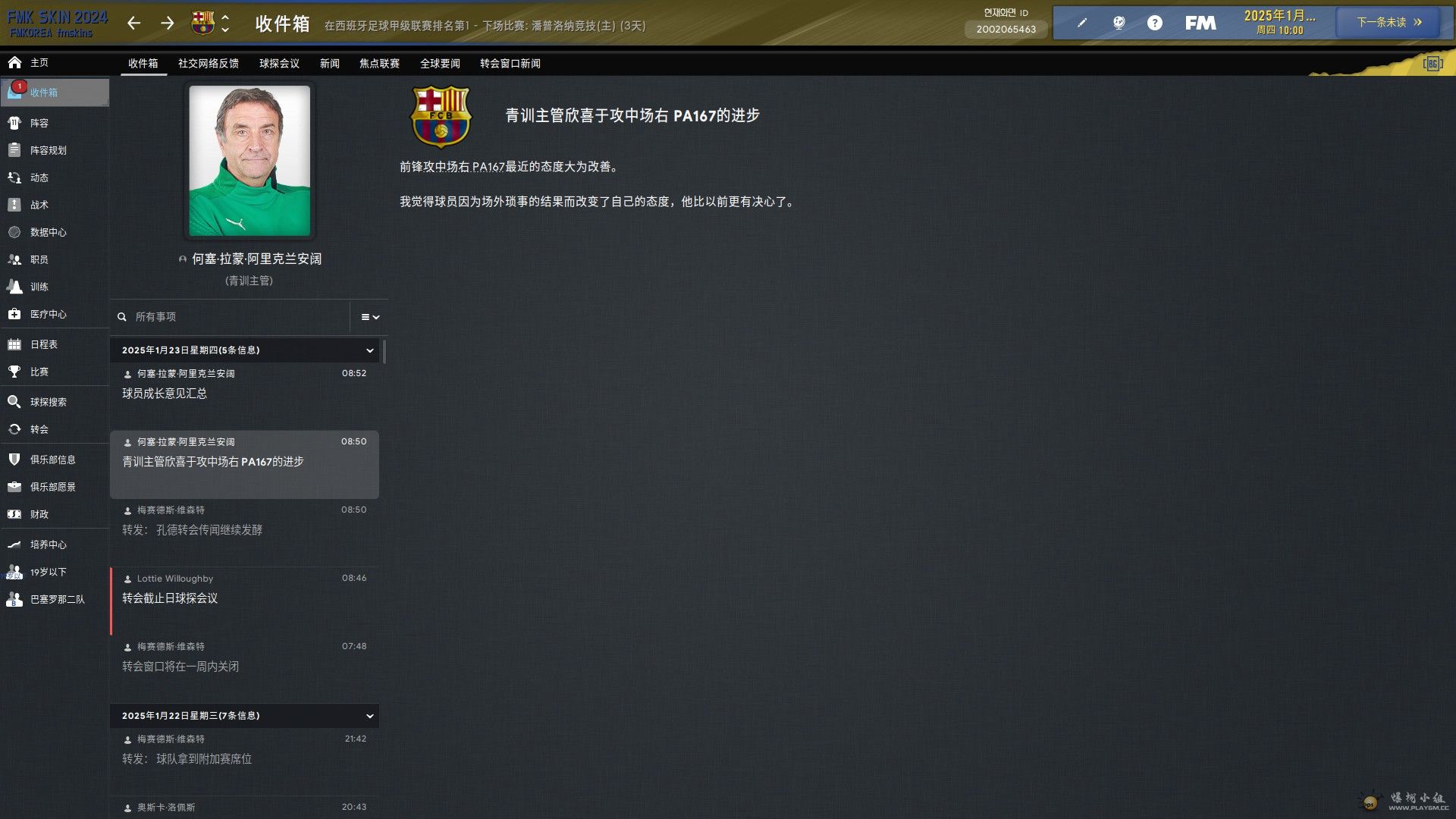
Task: Click the youth director's portrait photo
Action: [249, 161]
